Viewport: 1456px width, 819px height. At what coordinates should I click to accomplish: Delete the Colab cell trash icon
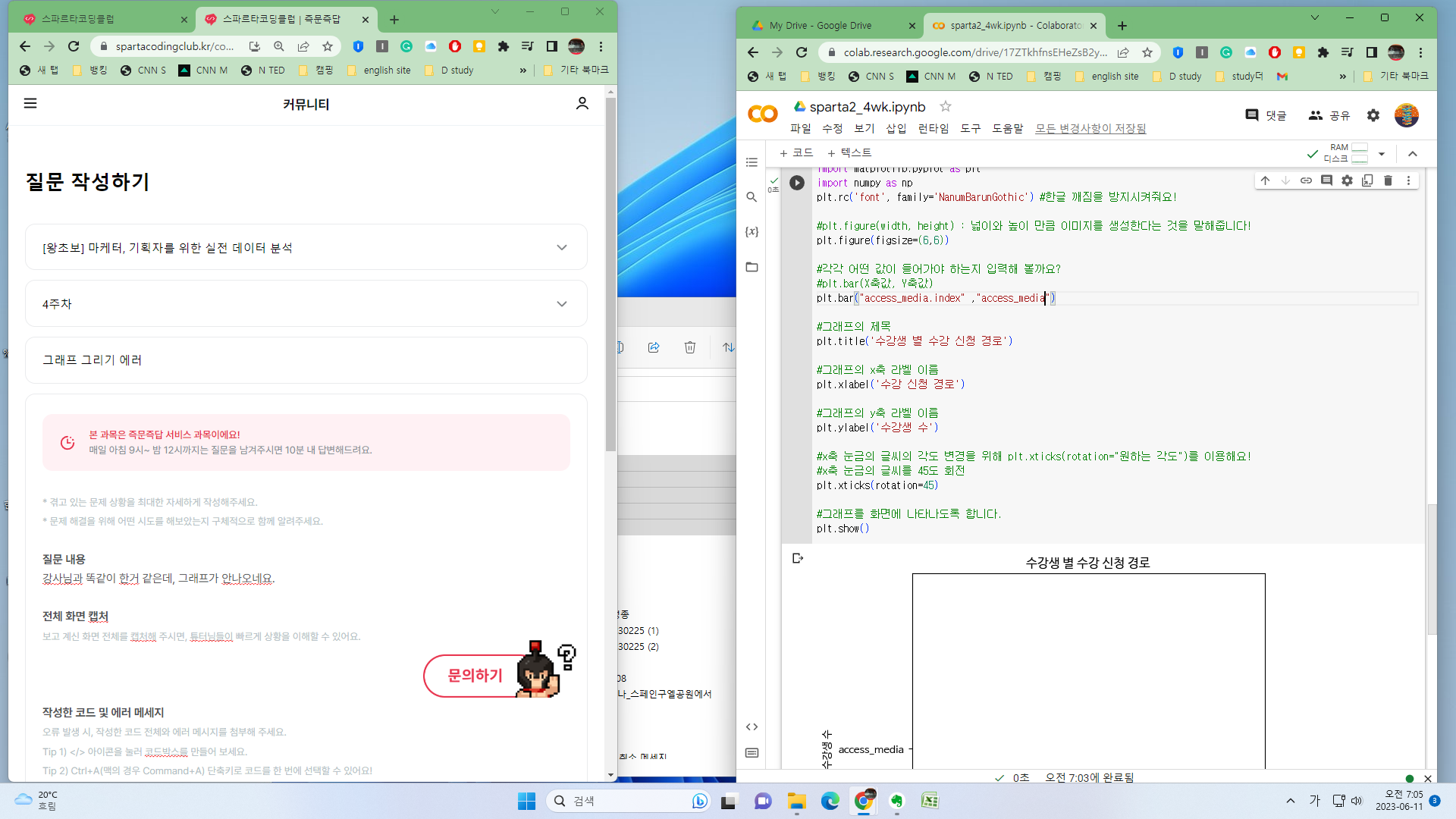click(x=1388, y=180)
